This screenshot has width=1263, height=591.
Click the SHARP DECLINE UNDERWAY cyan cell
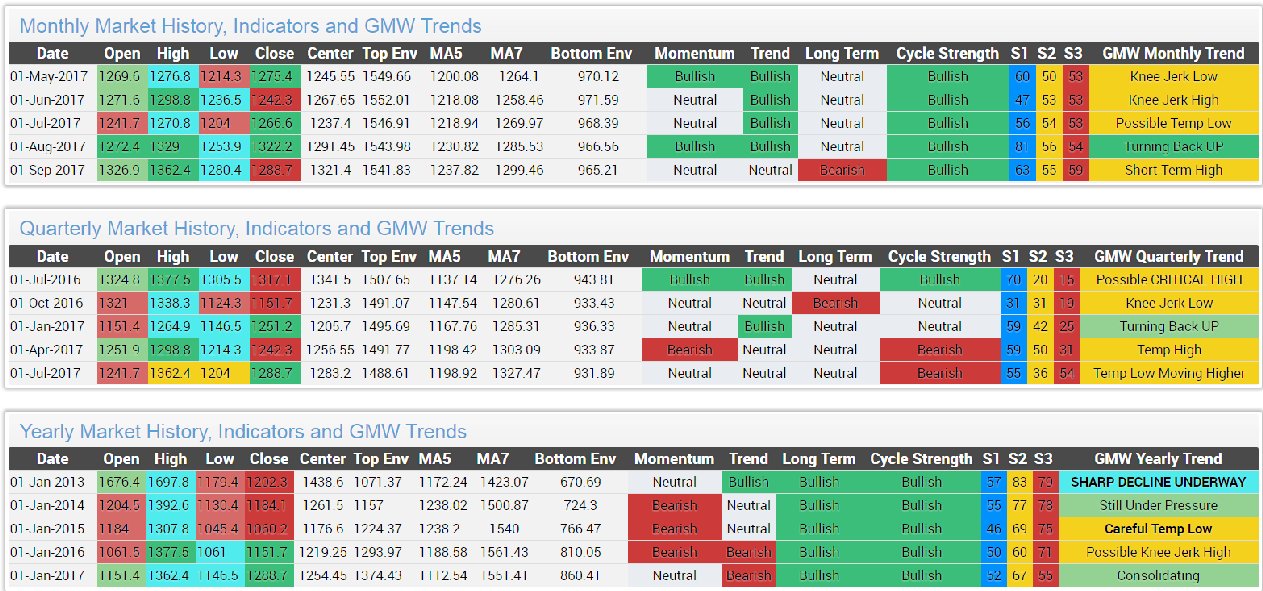click(1158, 482)
